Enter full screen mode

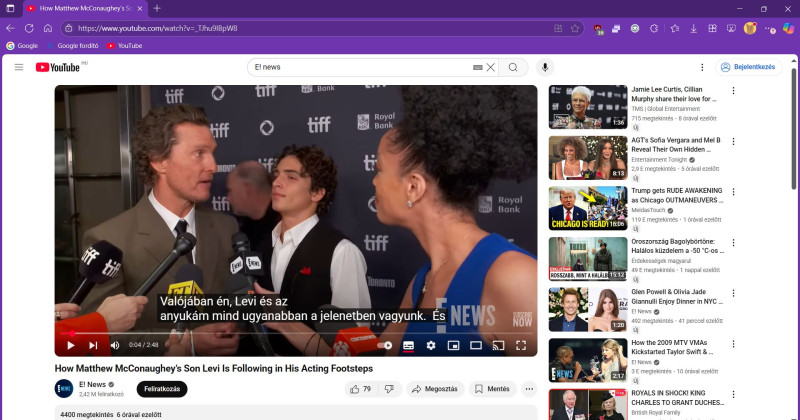(x=521, y=345)
